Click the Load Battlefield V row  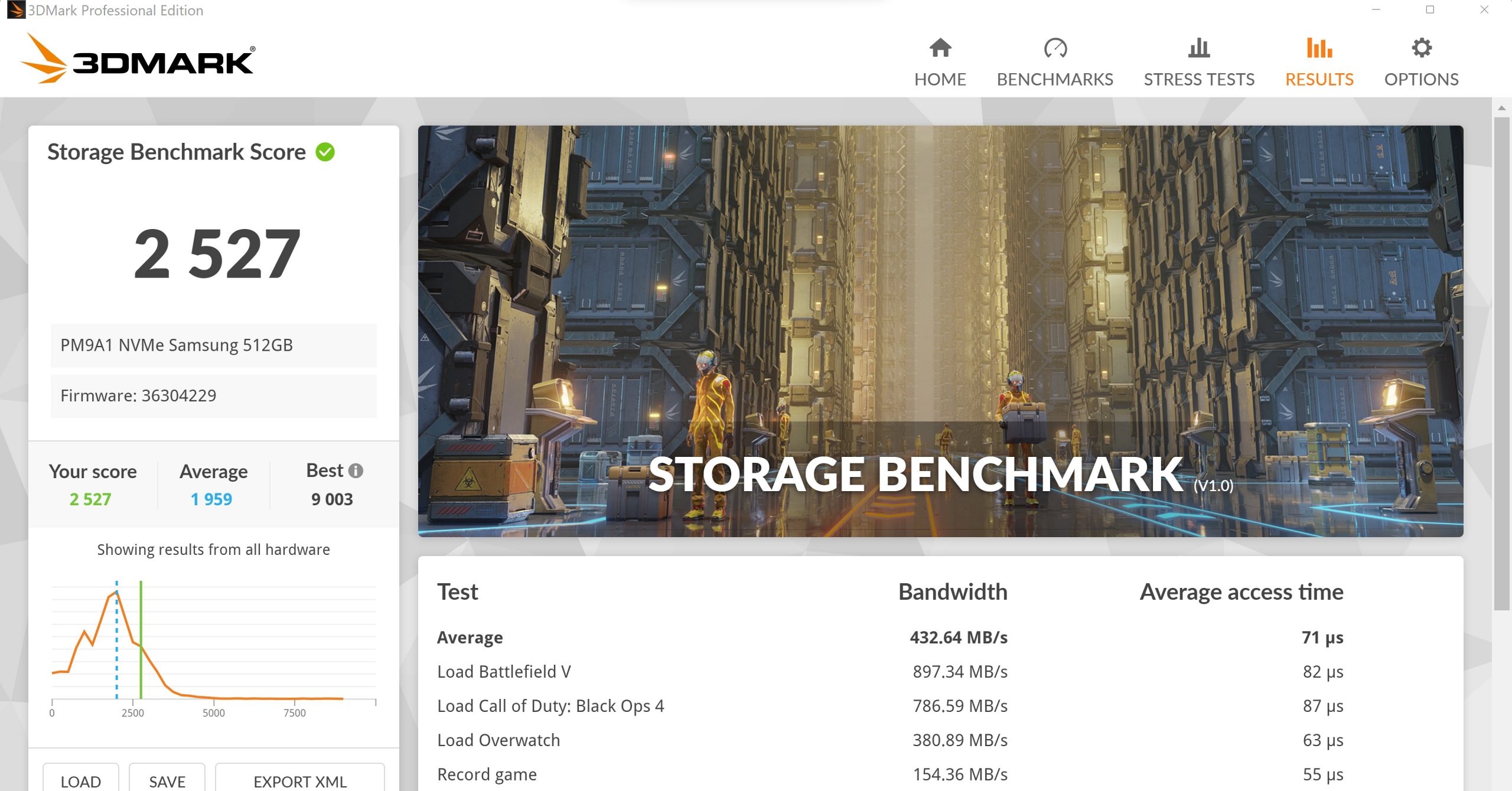[x=890, y=672]
